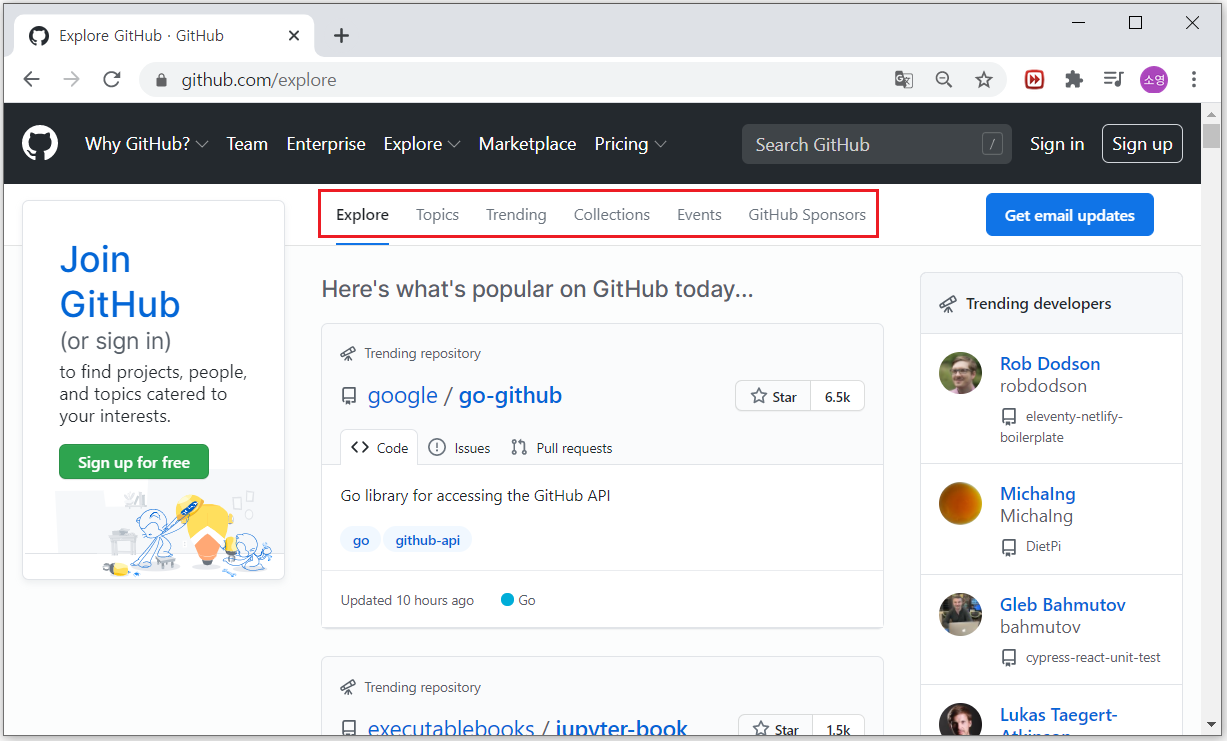Viewport: 1227px width, 741px height.
Task: Click the slash shortcut icon in search box
Action: coord(992,144)
